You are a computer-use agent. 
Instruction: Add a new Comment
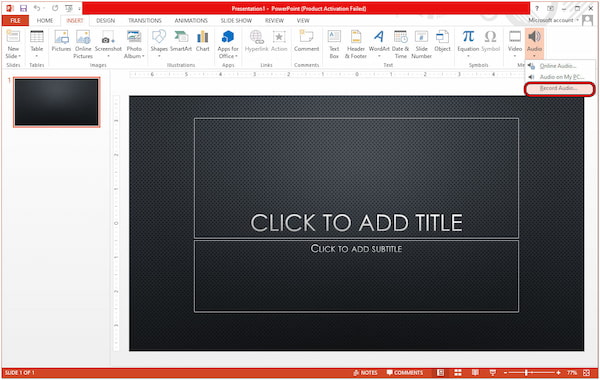click(307, 41)
